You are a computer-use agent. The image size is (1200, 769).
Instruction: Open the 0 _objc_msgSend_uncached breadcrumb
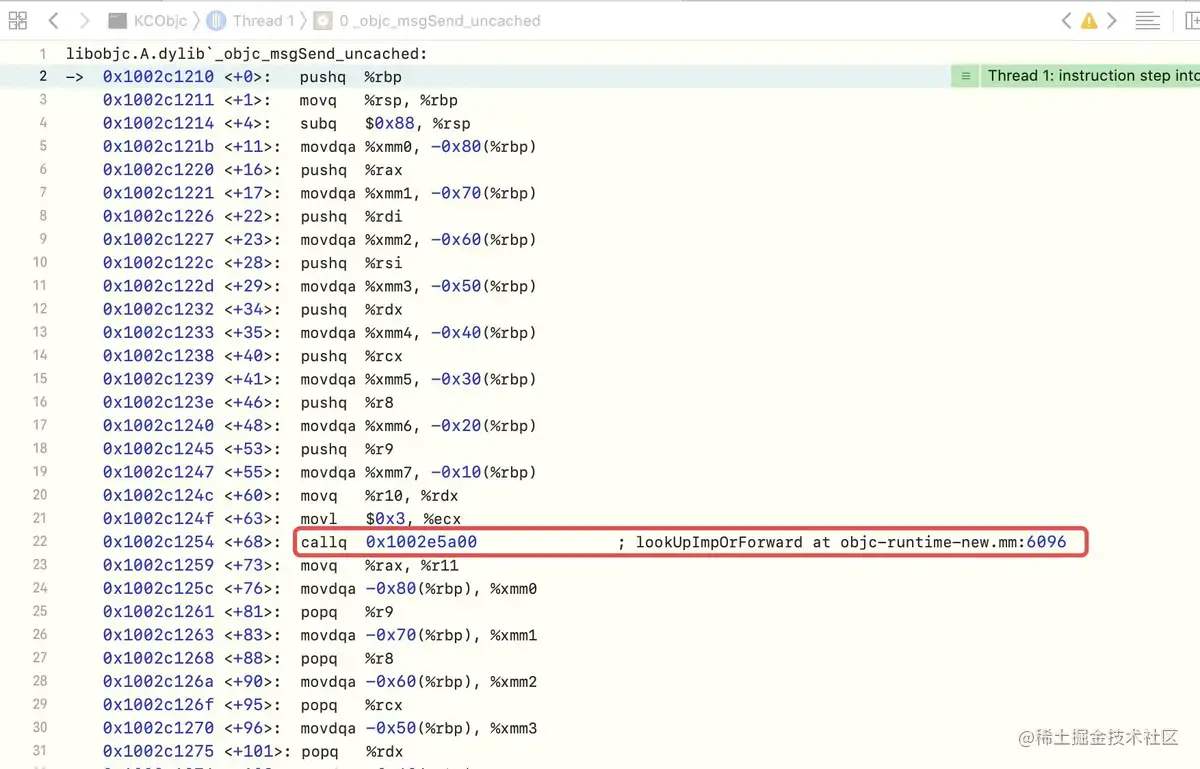click(427, 20)
